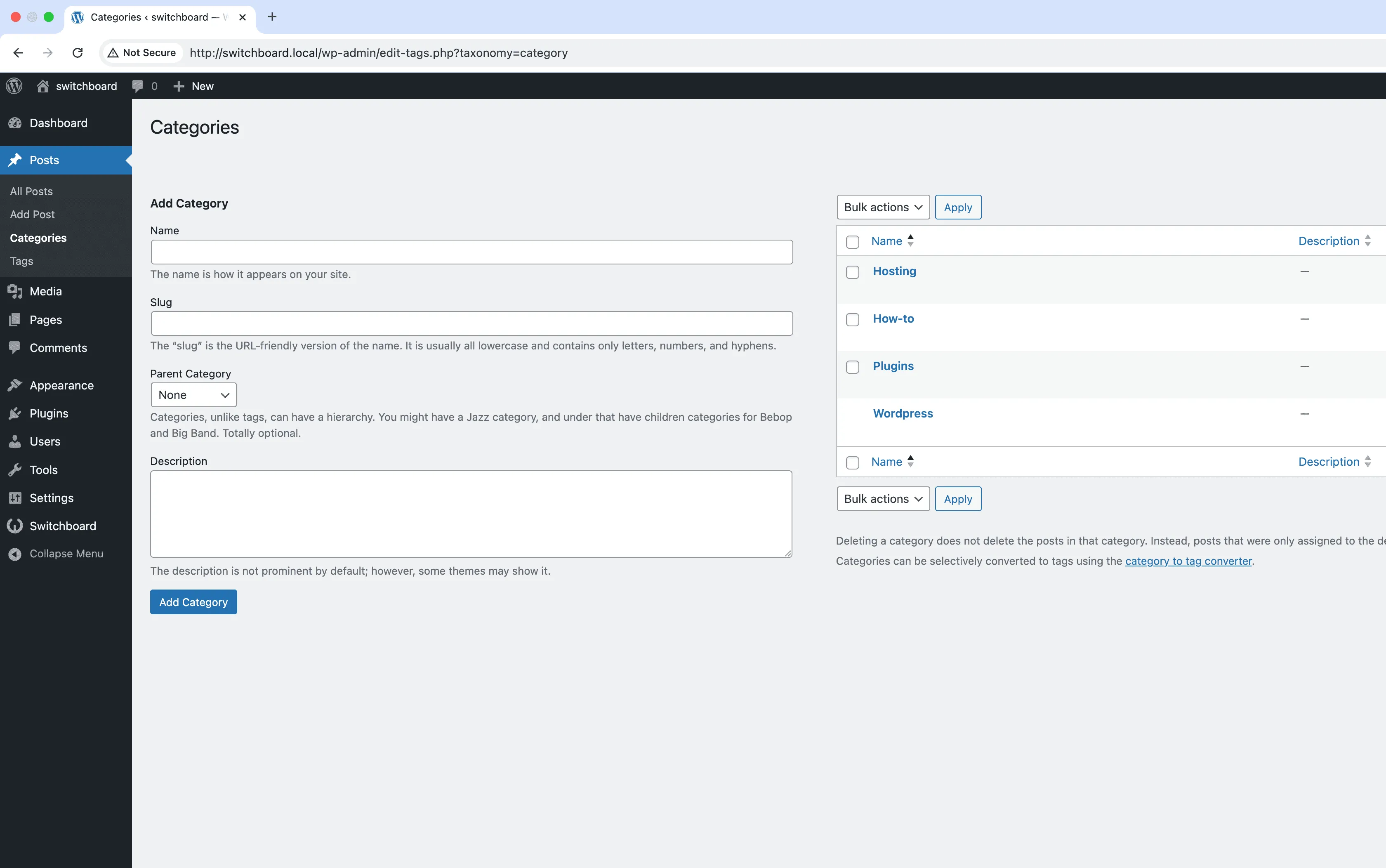Open Pages using its page icon
1386x868 pixels.
point(16,320)
